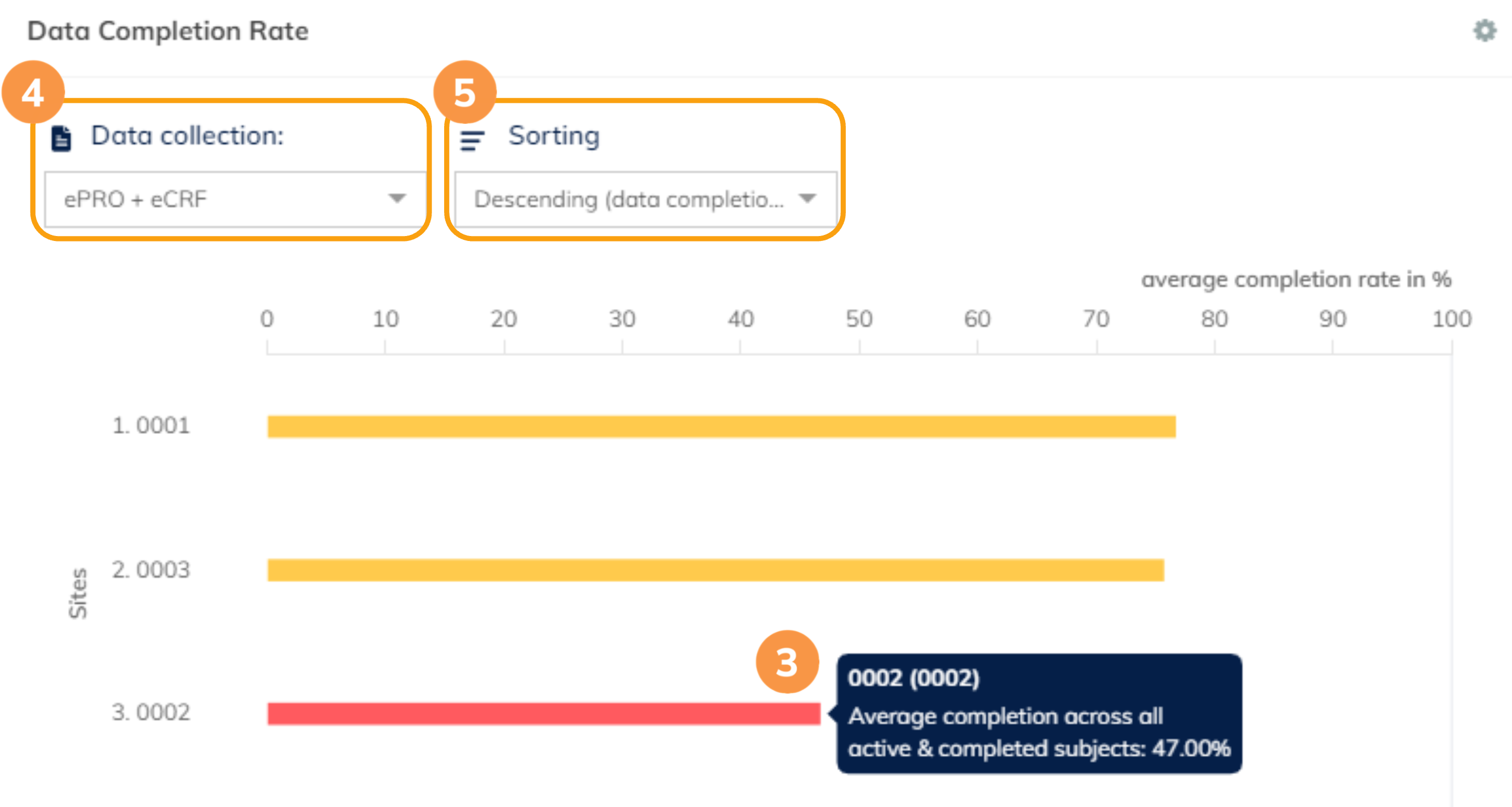
Task: Click the yellow bar for site 0003
Action: tap(715, 570)
